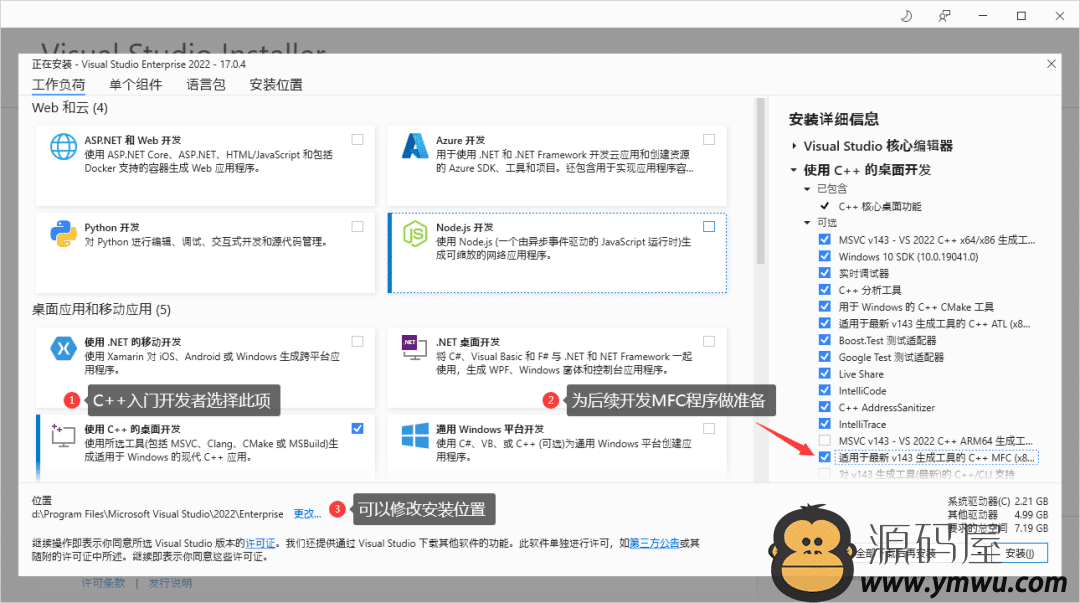The height and width of the screenshot is (603, 1080).
Task: Click the Python 开发 card title
Action: pos(112,227)
